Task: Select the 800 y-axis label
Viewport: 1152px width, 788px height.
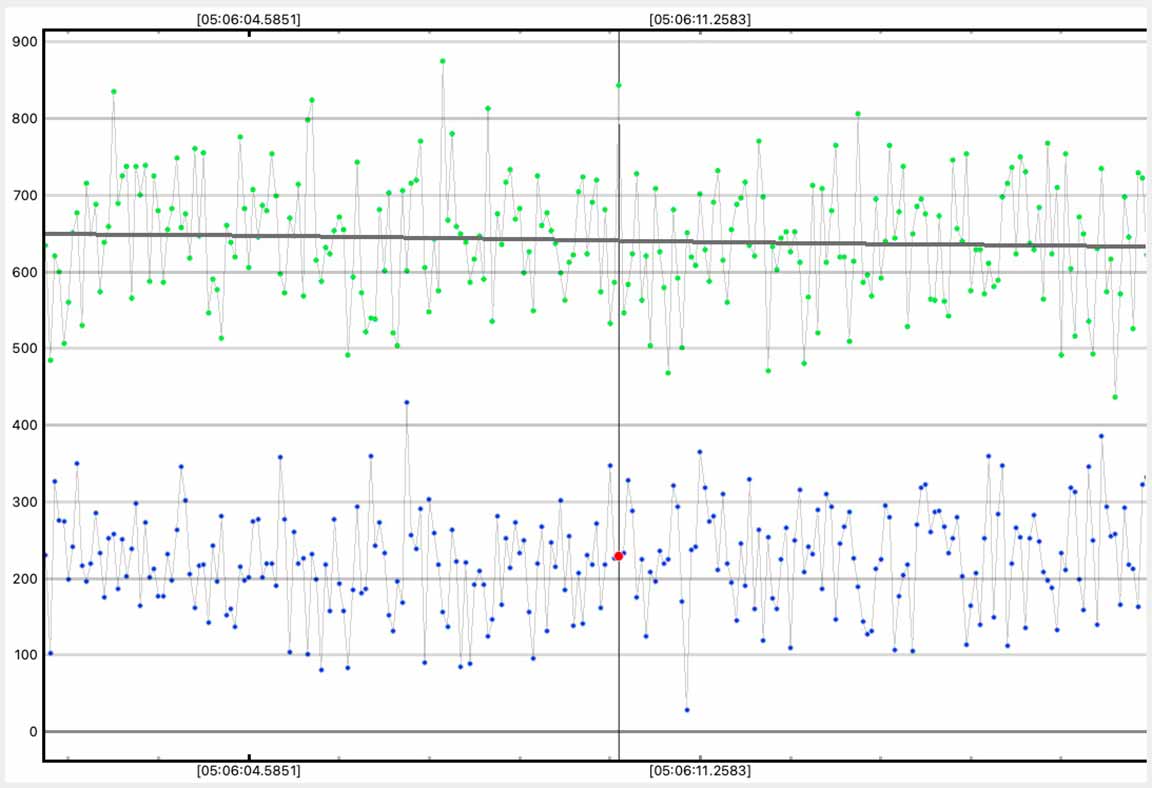Action: tap(25, 119)
